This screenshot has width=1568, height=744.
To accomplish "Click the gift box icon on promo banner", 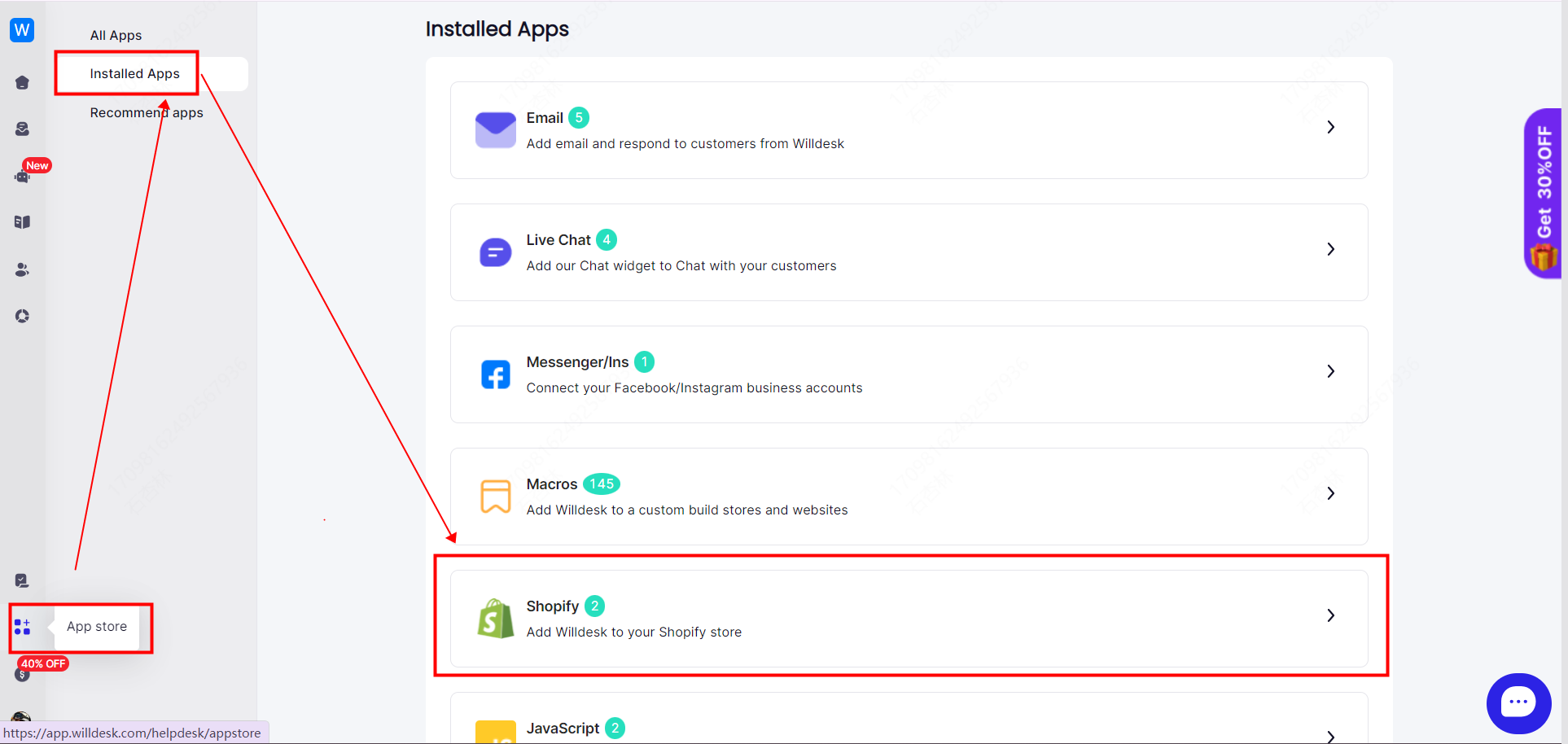I will tap(1544, 257).
